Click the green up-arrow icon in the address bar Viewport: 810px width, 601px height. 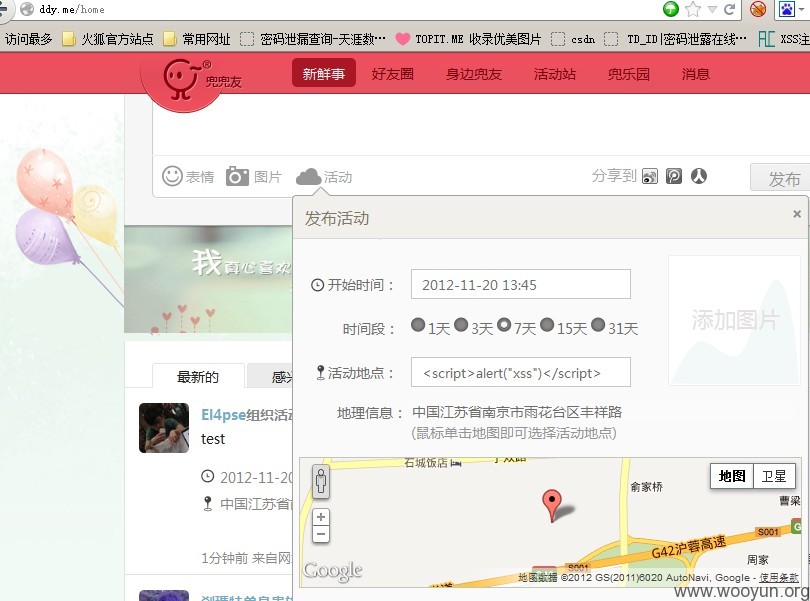(671, 9)
